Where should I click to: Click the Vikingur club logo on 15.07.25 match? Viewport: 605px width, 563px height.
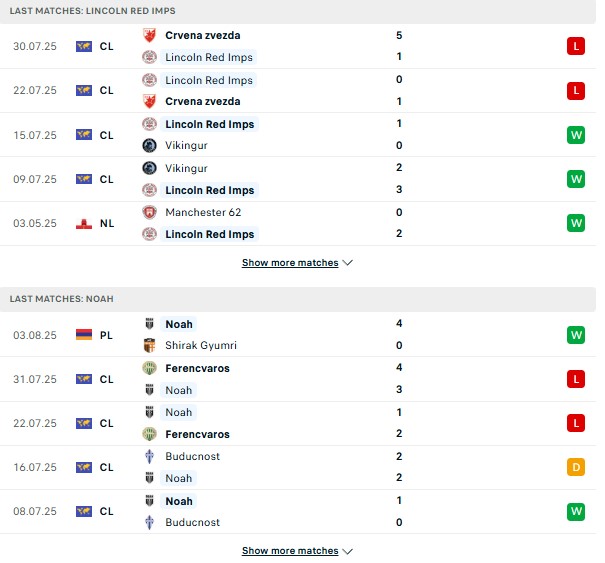coord(149,145)
